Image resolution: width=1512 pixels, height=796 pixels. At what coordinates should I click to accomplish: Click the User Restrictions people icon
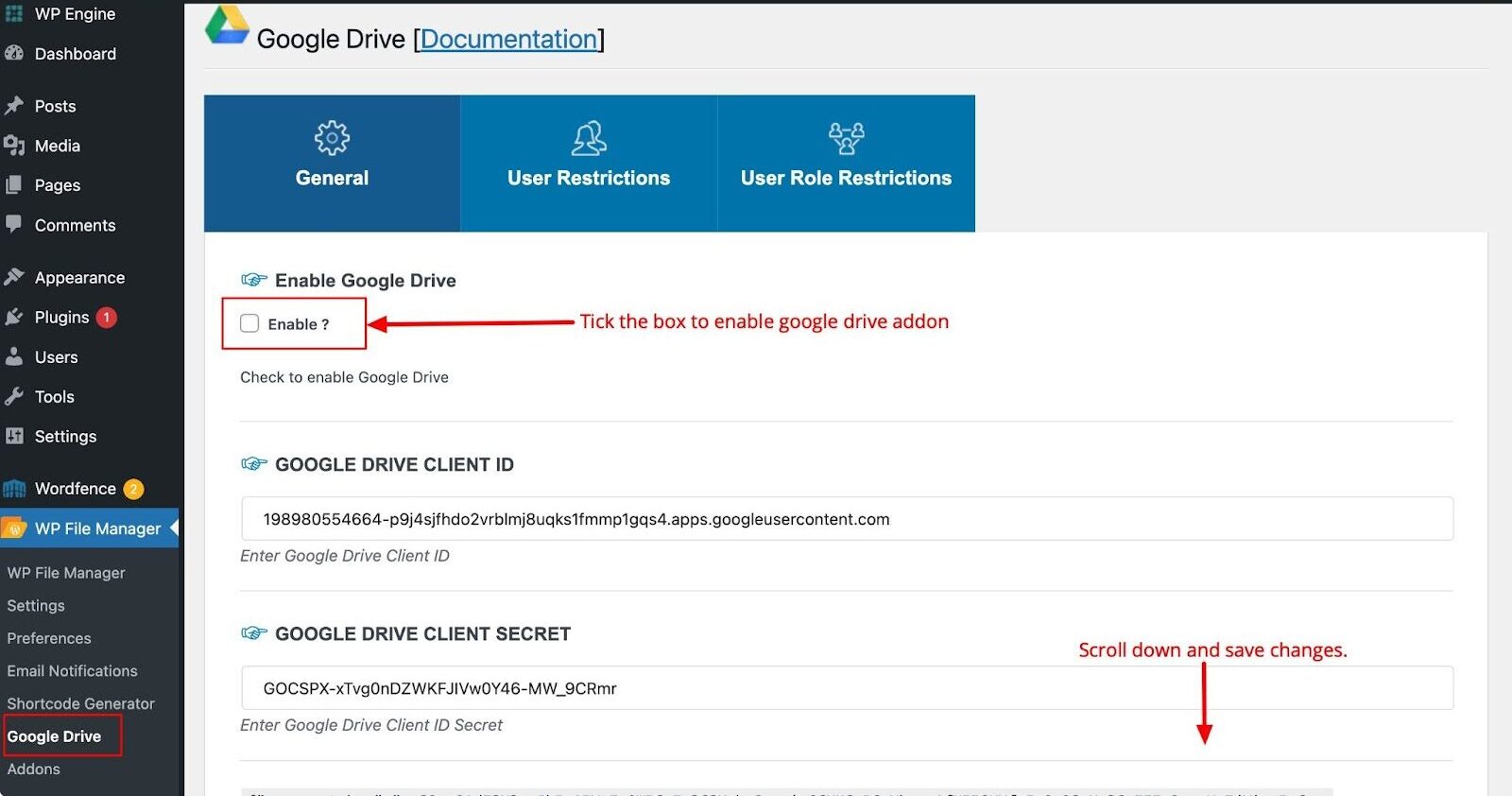point(589,138)
